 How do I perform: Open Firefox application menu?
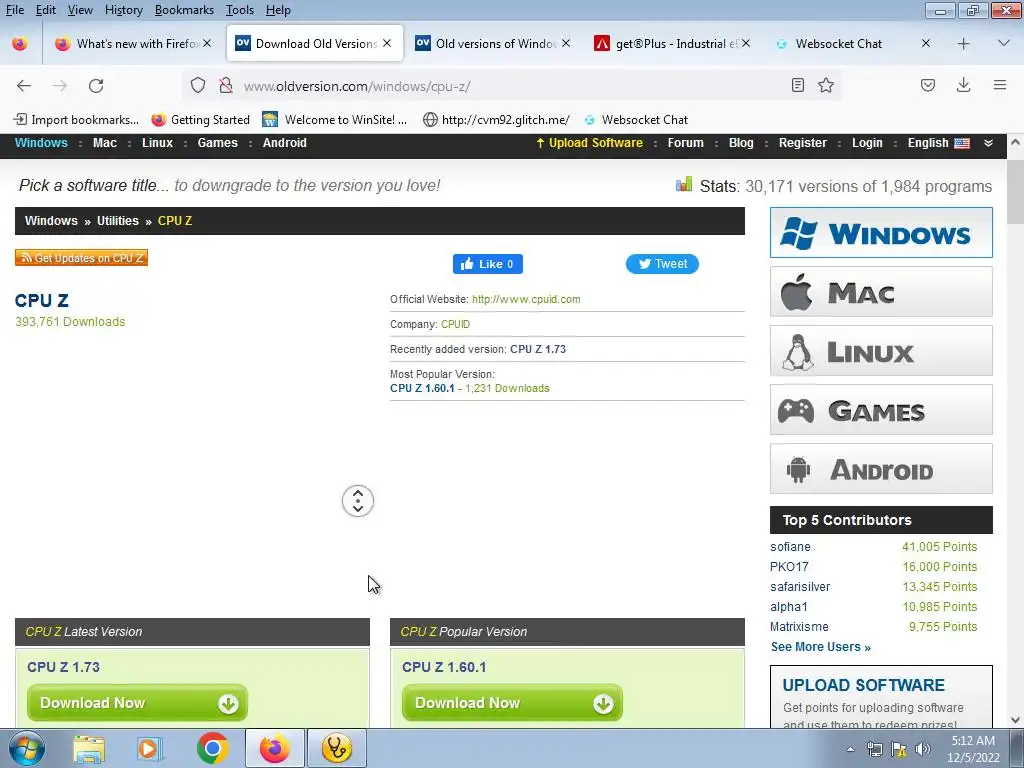pos(1000,86)
